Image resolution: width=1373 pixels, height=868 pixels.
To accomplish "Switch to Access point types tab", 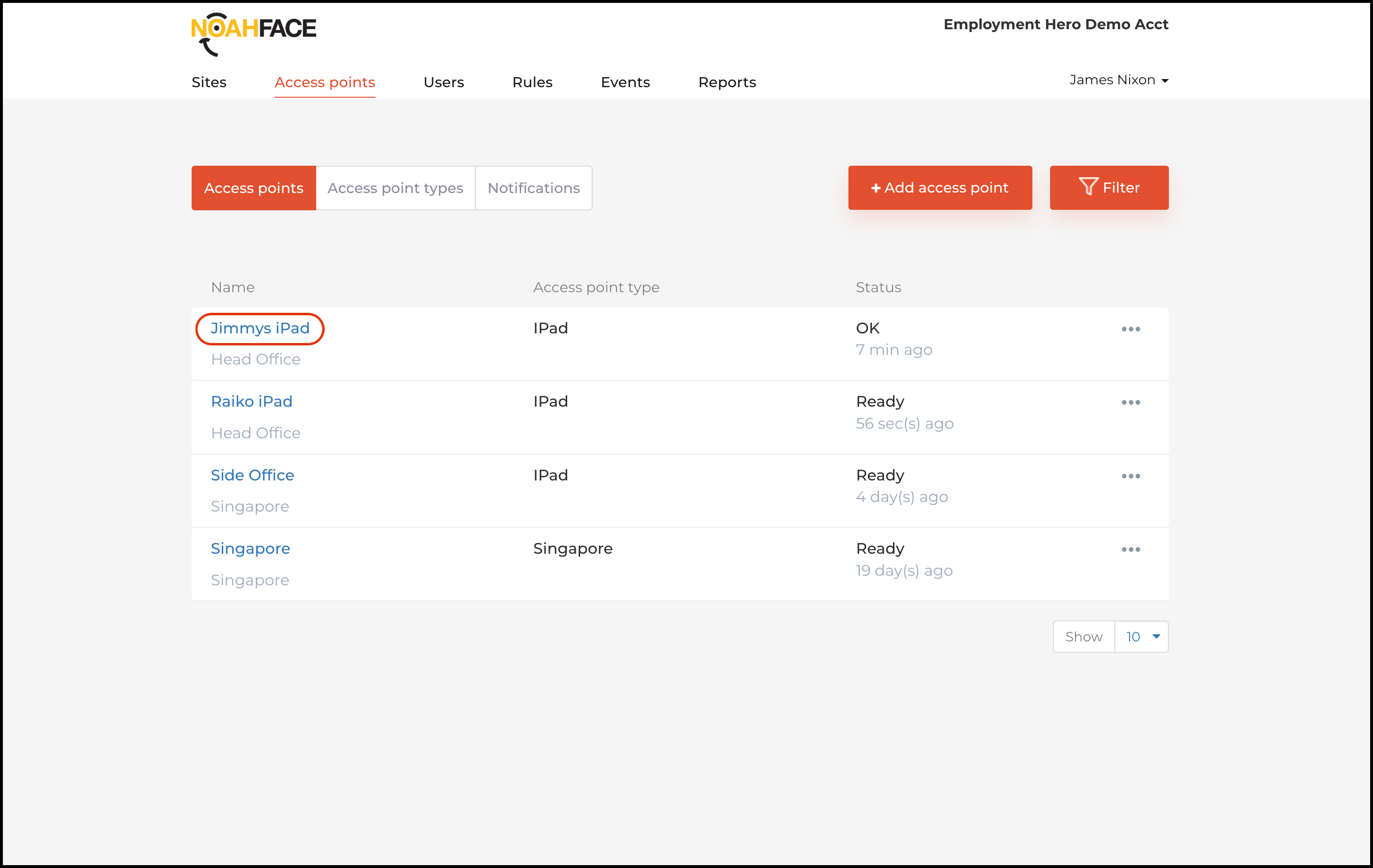I will (395, 188).
